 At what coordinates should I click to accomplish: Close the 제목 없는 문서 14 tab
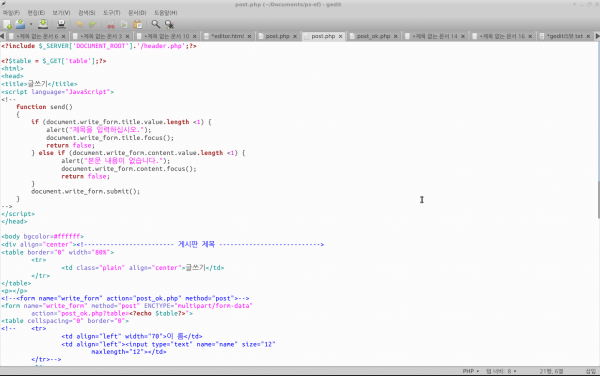click(x=463, y=36)
